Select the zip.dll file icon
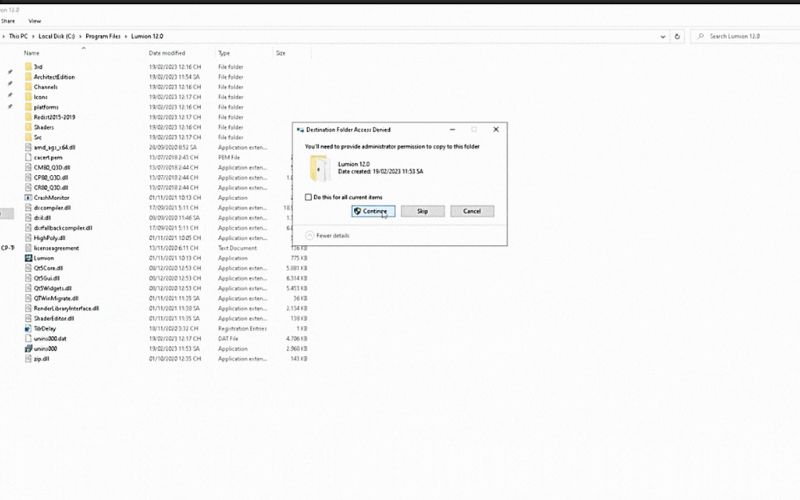Screen dimensions: 800x500 tap(29, 359)
